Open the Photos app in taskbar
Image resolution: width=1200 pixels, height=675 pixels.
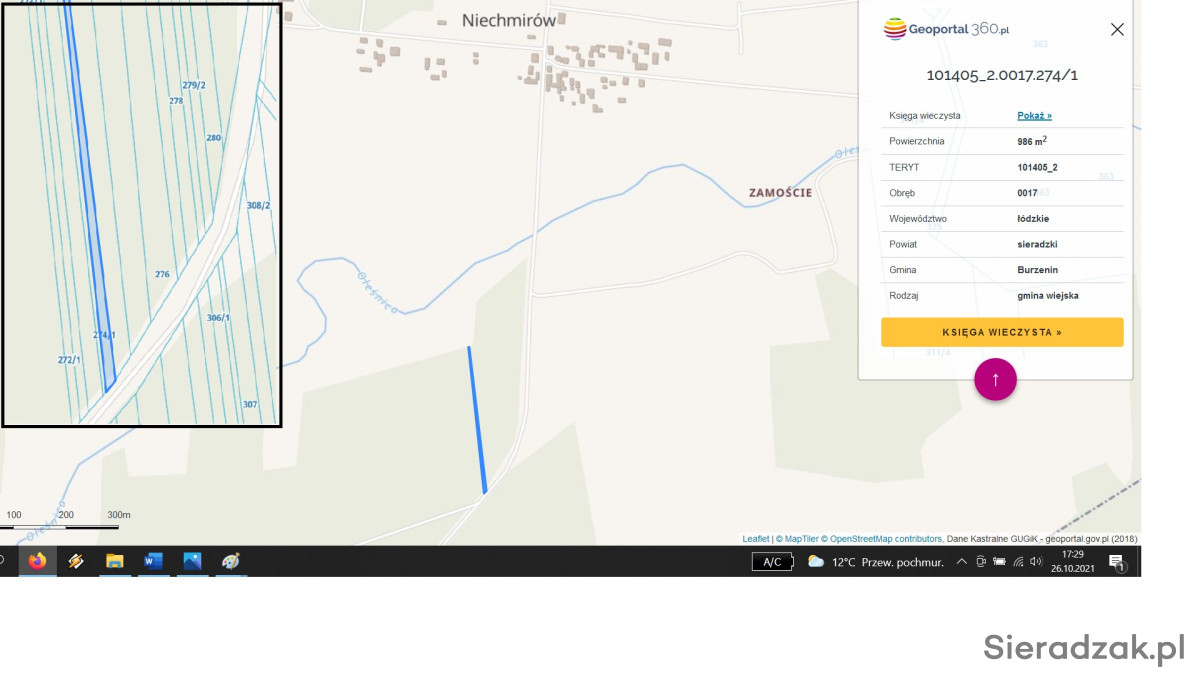(192, 561)
